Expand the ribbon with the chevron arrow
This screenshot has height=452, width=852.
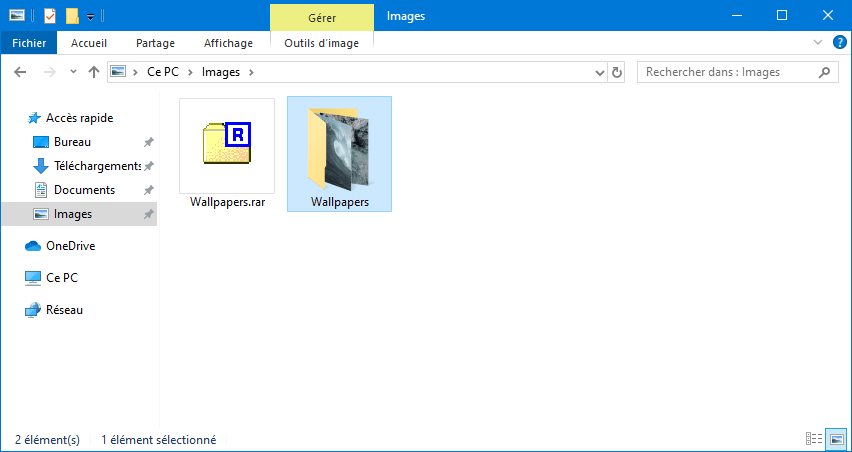click(818, 43)
